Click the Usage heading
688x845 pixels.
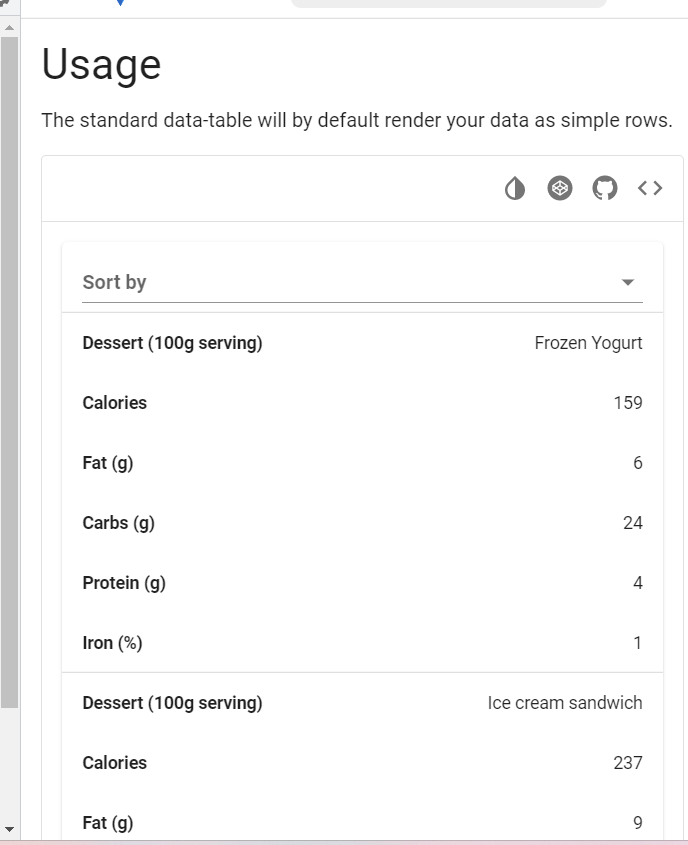(x=101, y=65)
